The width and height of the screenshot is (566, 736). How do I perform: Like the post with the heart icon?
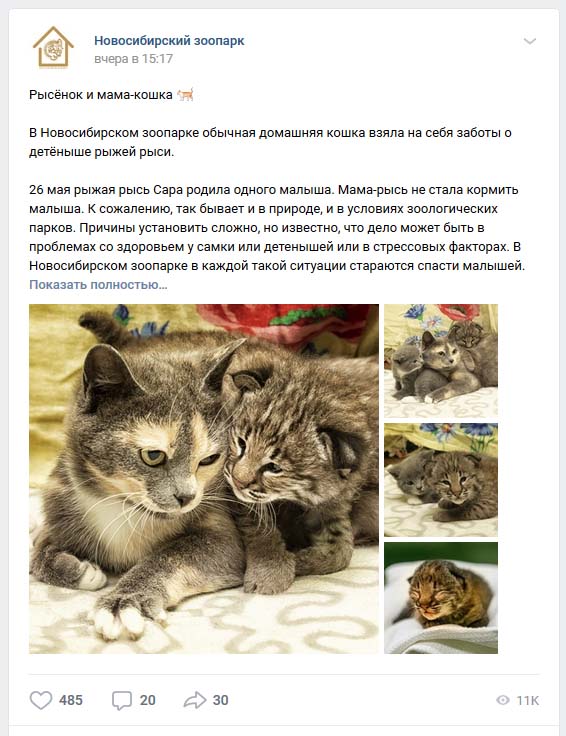pyautogui.click(x=41, y=700)
